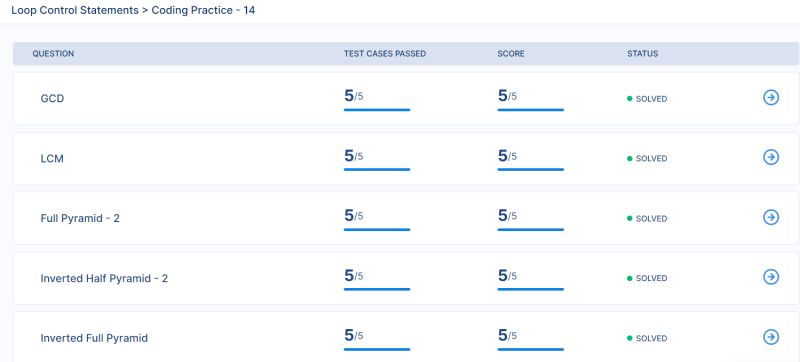Viewport: 800px width, 362px height.
Task: Click solved status dot for Inverted Full Pyramid
Action: click(630, 338)
